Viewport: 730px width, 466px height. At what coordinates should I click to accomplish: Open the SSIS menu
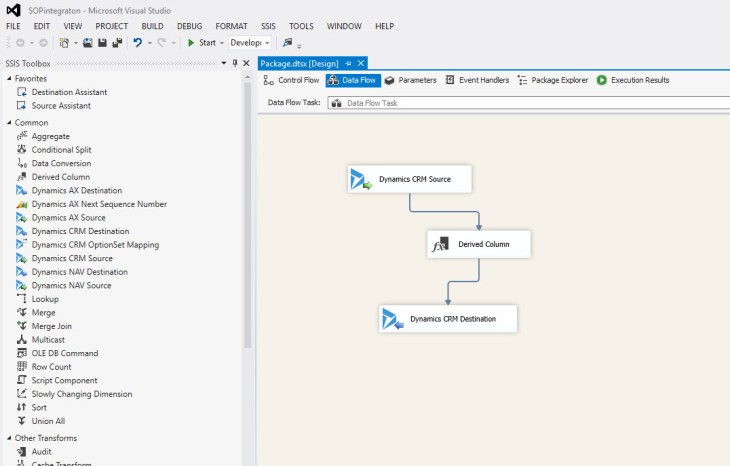(x=269, y=25)
